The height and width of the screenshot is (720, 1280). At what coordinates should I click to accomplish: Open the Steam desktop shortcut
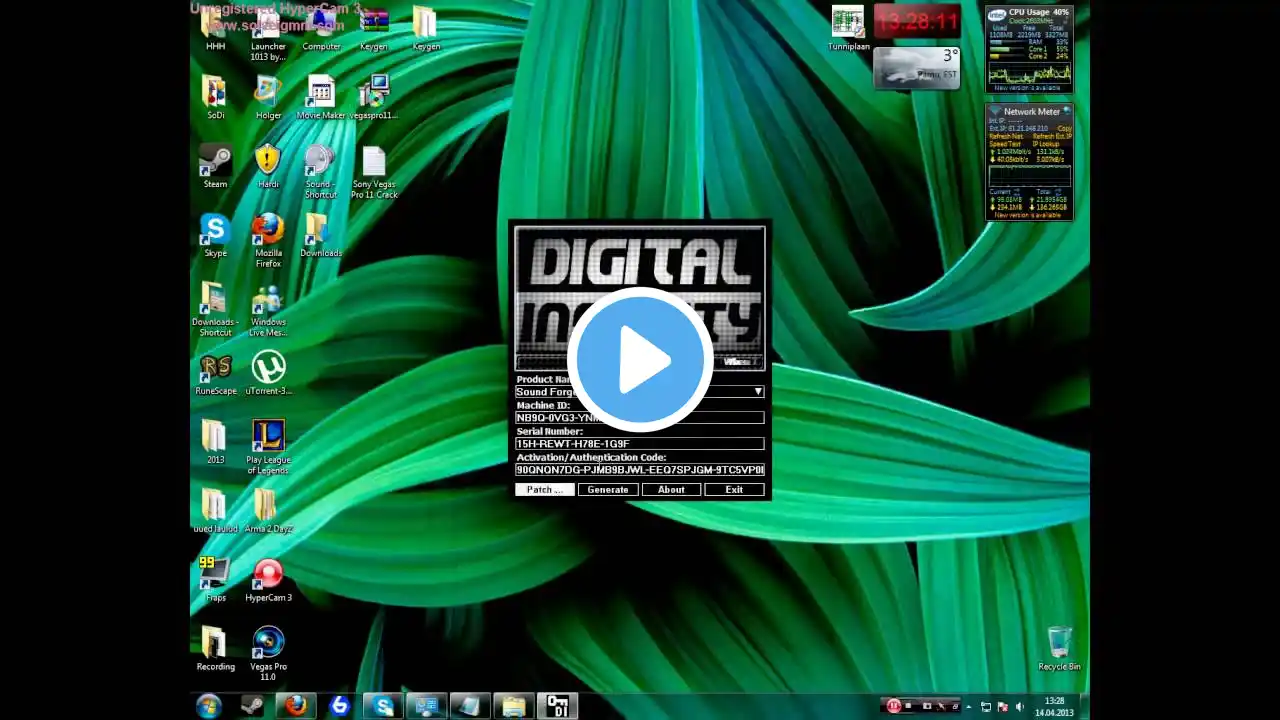click(215, 161)
